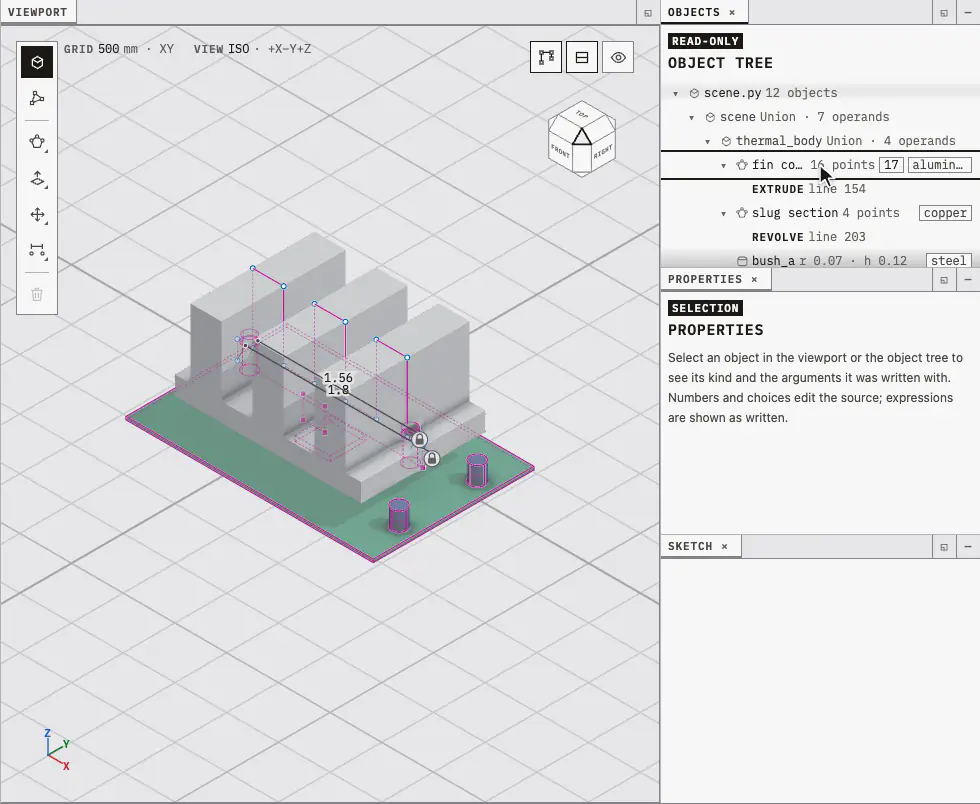Toggle the section split view button
This screenshot has height=804, width=980.
582,57
